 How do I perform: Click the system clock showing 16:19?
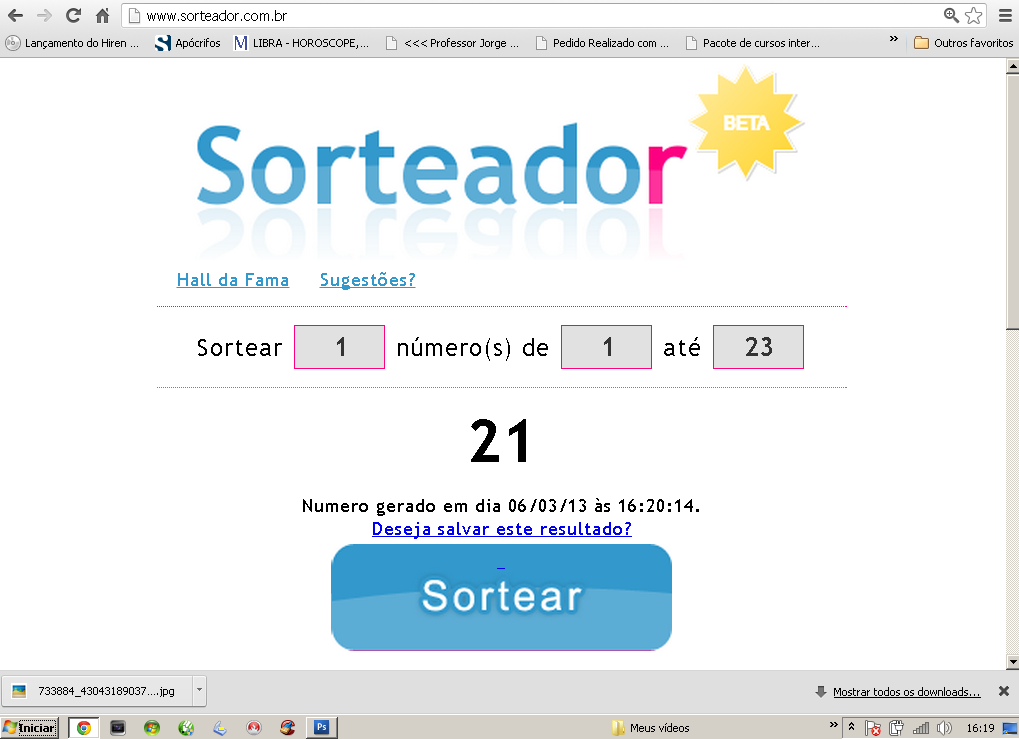[980, 728]
